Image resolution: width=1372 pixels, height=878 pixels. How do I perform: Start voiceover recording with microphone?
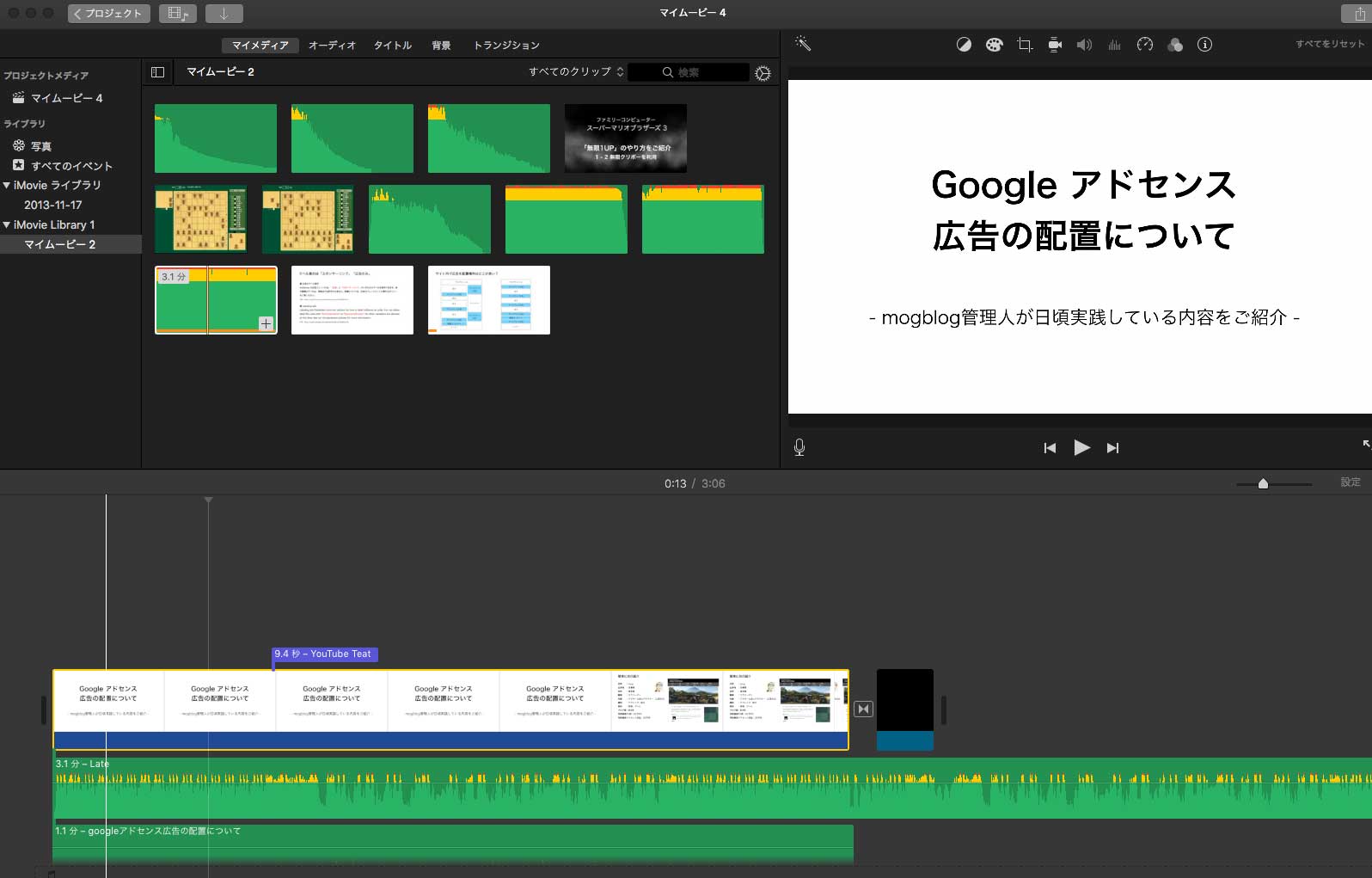click(x=799, y=448)
